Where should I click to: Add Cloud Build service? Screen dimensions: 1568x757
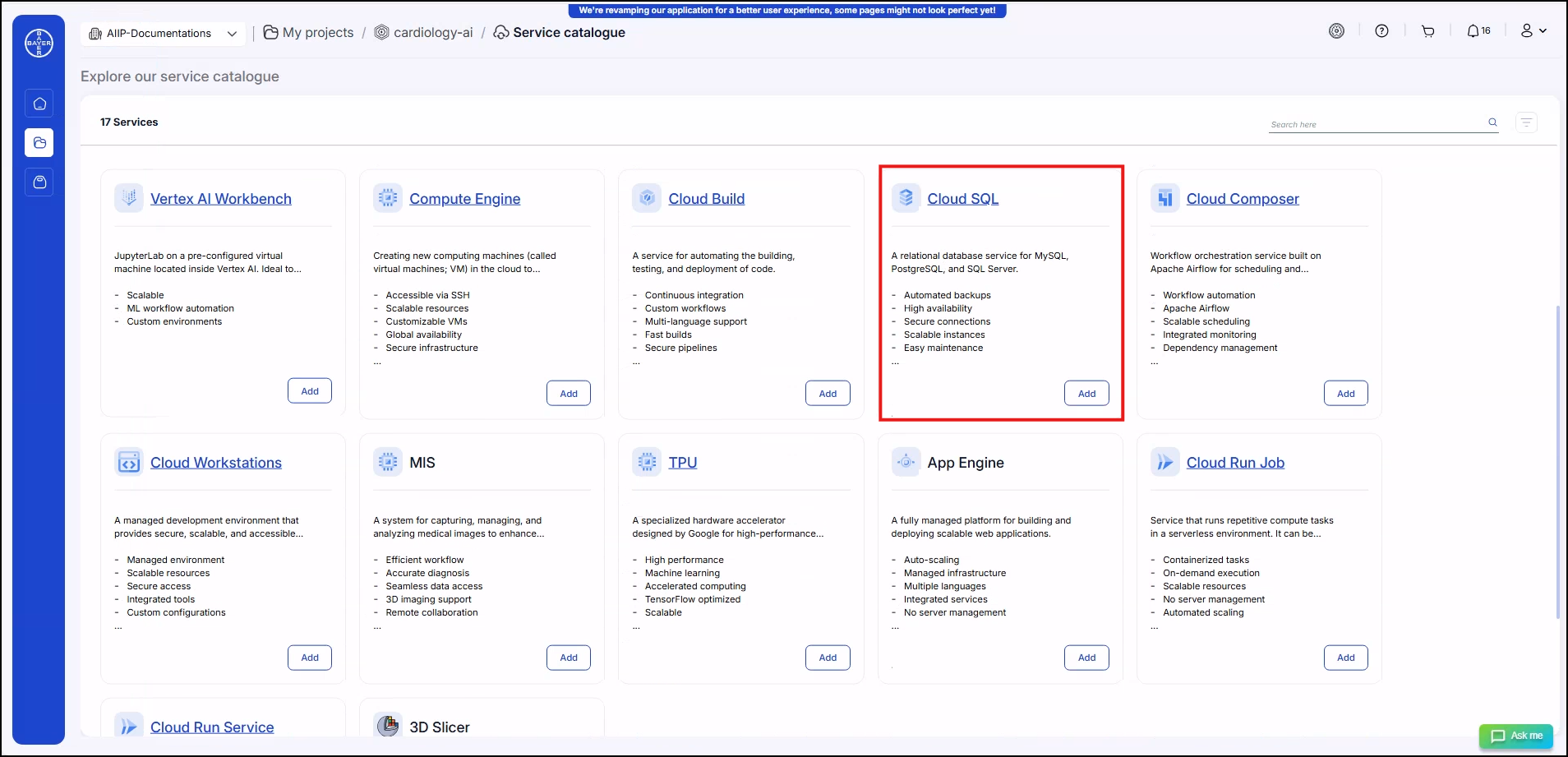828,394
